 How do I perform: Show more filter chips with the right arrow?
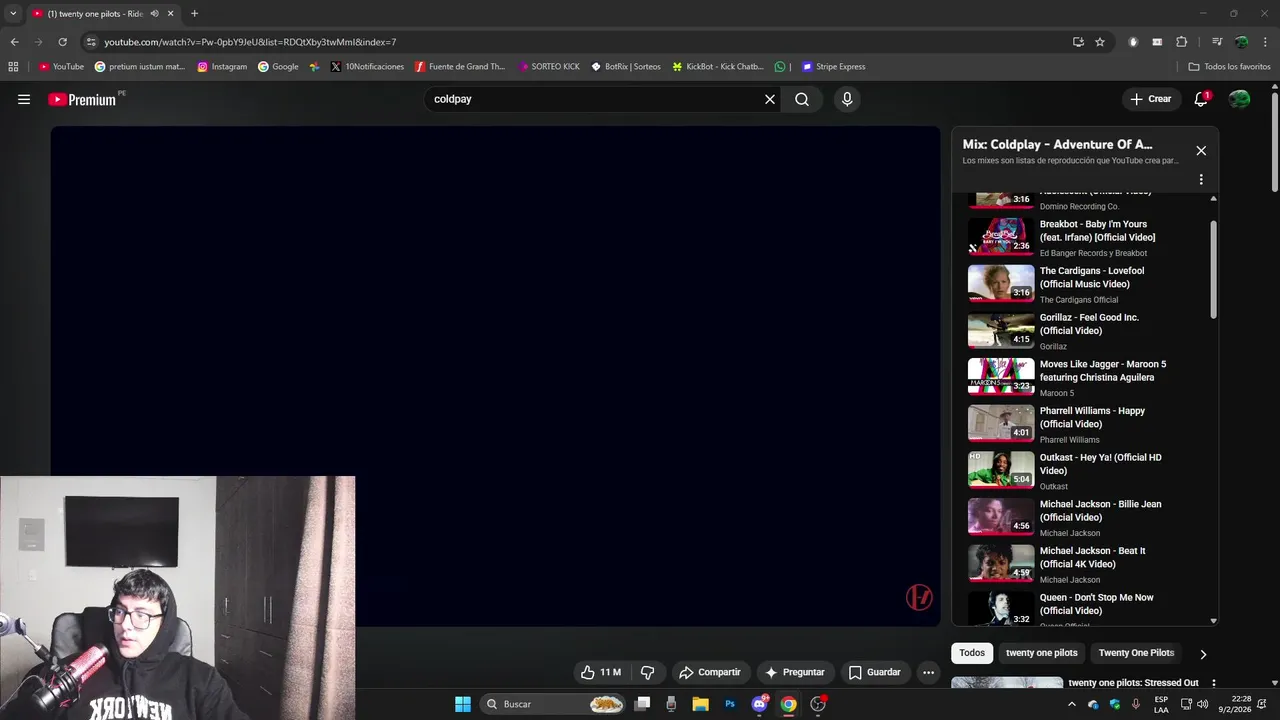(1203, 654)
